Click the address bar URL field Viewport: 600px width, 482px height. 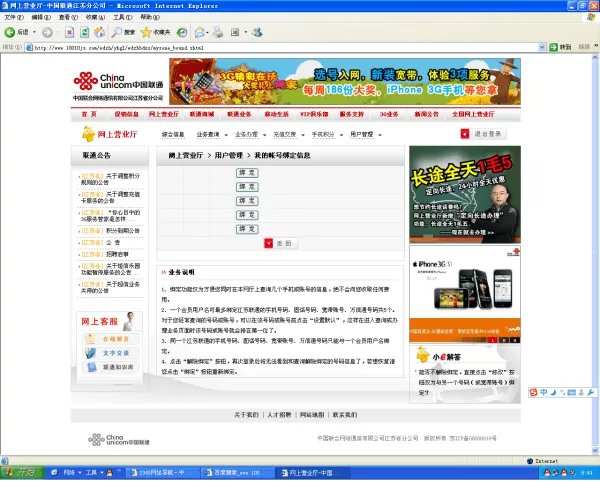pyautogui.click(x=281, y=47)
